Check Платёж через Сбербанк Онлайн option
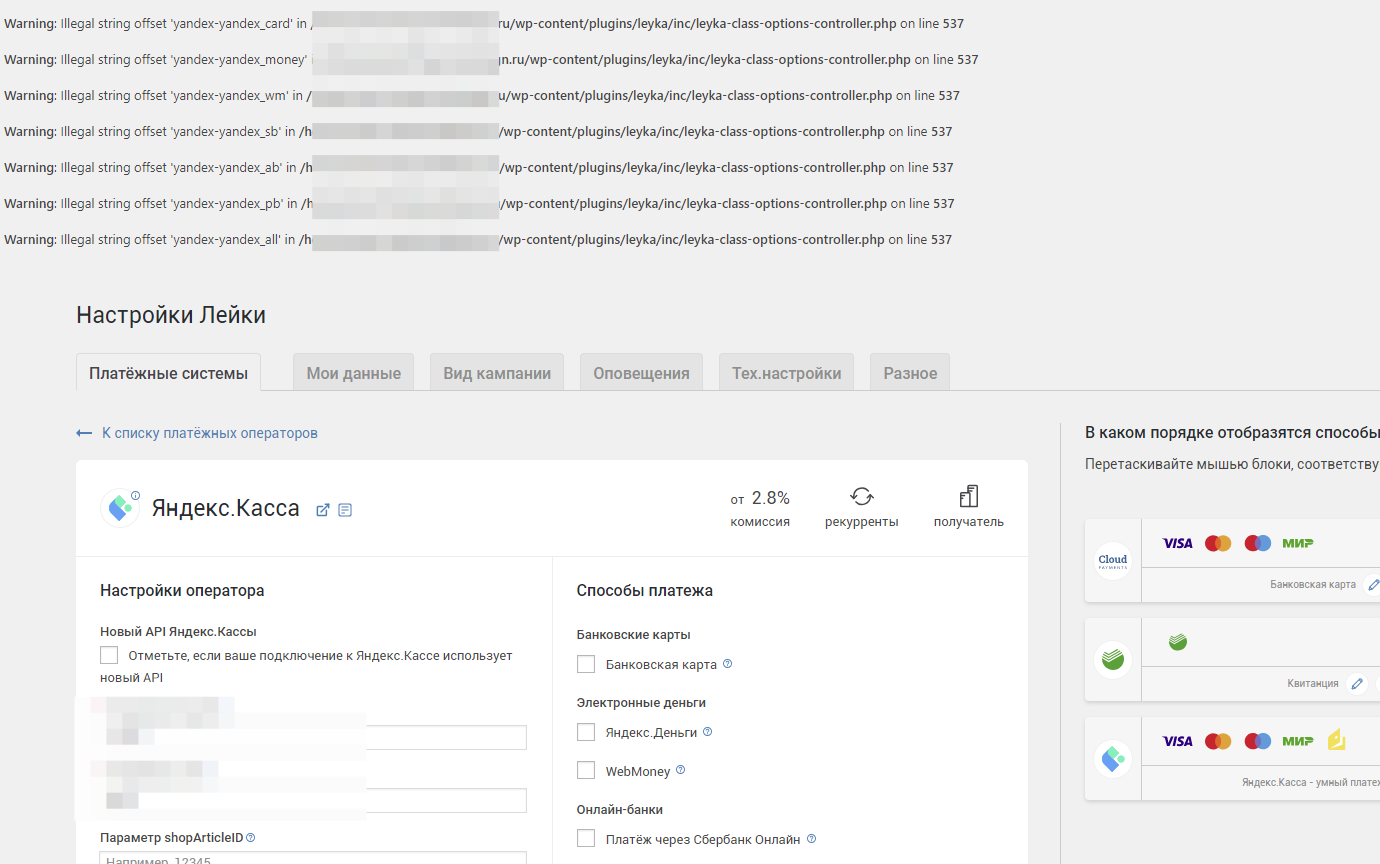1380x864 pixels. pos(586,838)
